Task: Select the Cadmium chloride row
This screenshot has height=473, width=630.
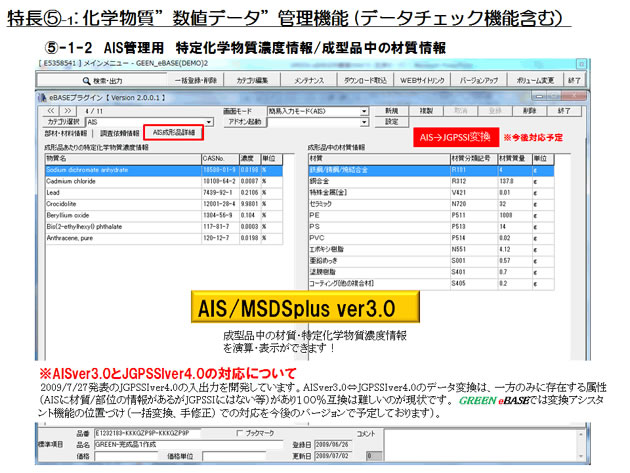Action: [x=164, y=182]
